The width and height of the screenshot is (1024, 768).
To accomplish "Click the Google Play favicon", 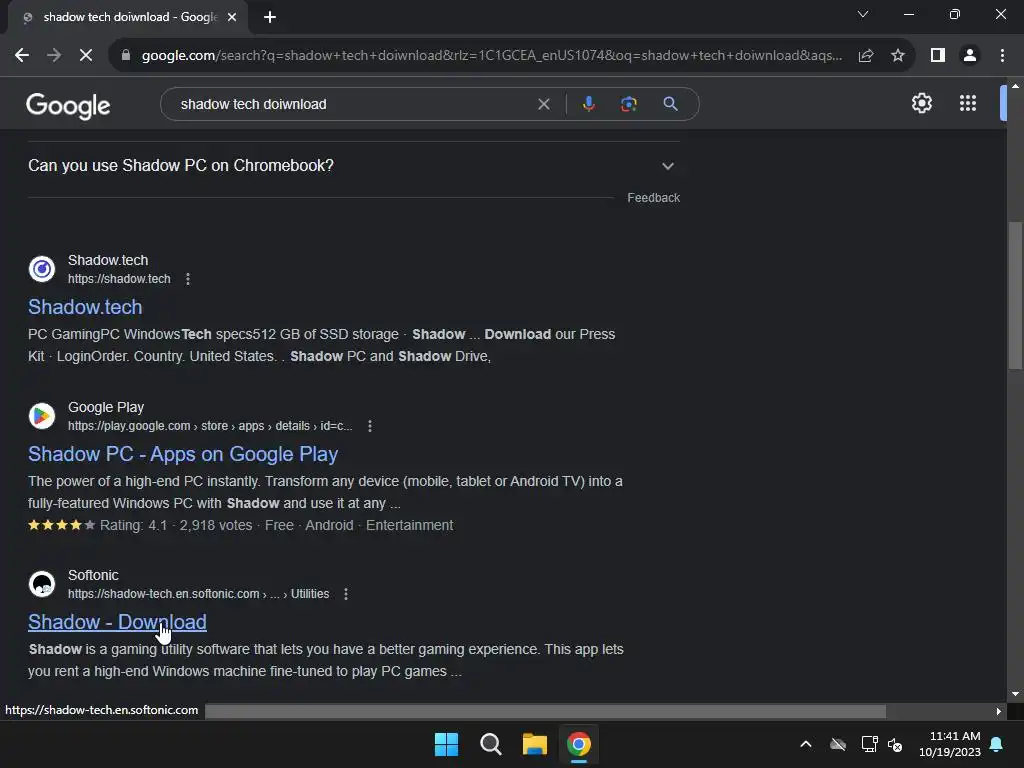I will 42,416.
